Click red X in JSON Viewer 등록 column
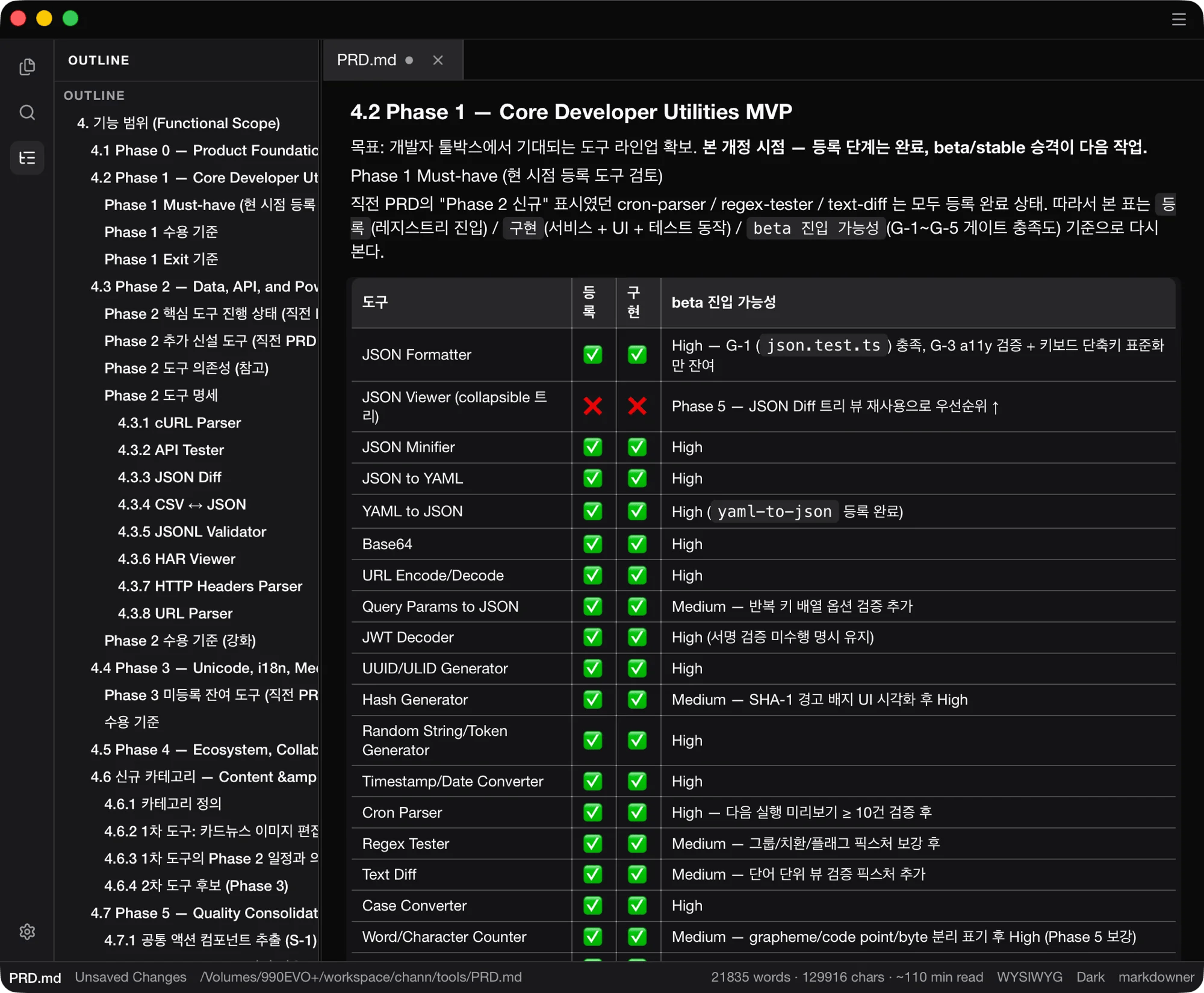 coord(593,406)
